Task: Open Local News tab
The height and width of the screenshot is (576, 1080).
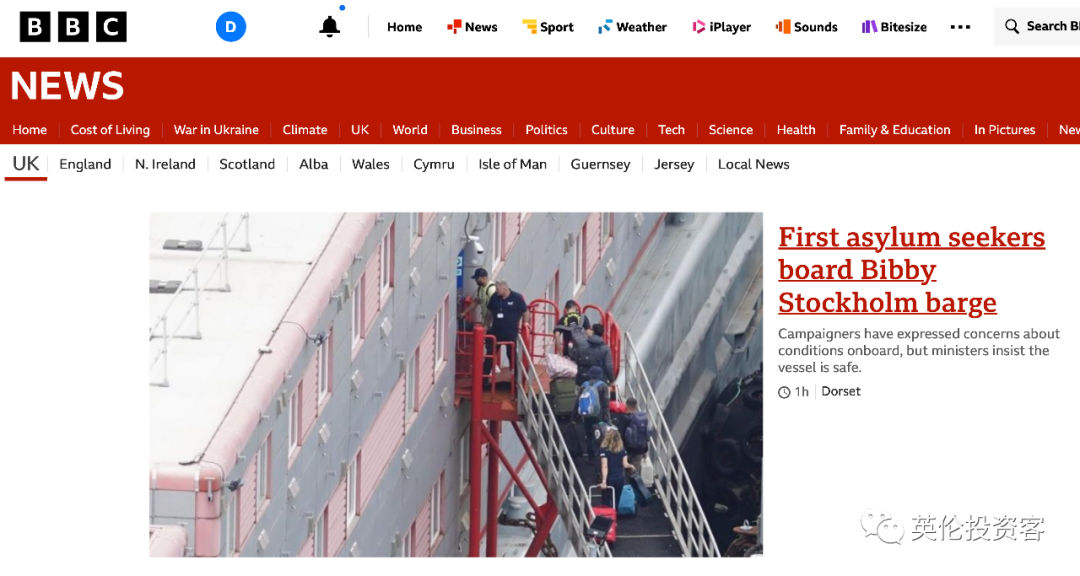Action: [754, 164]
